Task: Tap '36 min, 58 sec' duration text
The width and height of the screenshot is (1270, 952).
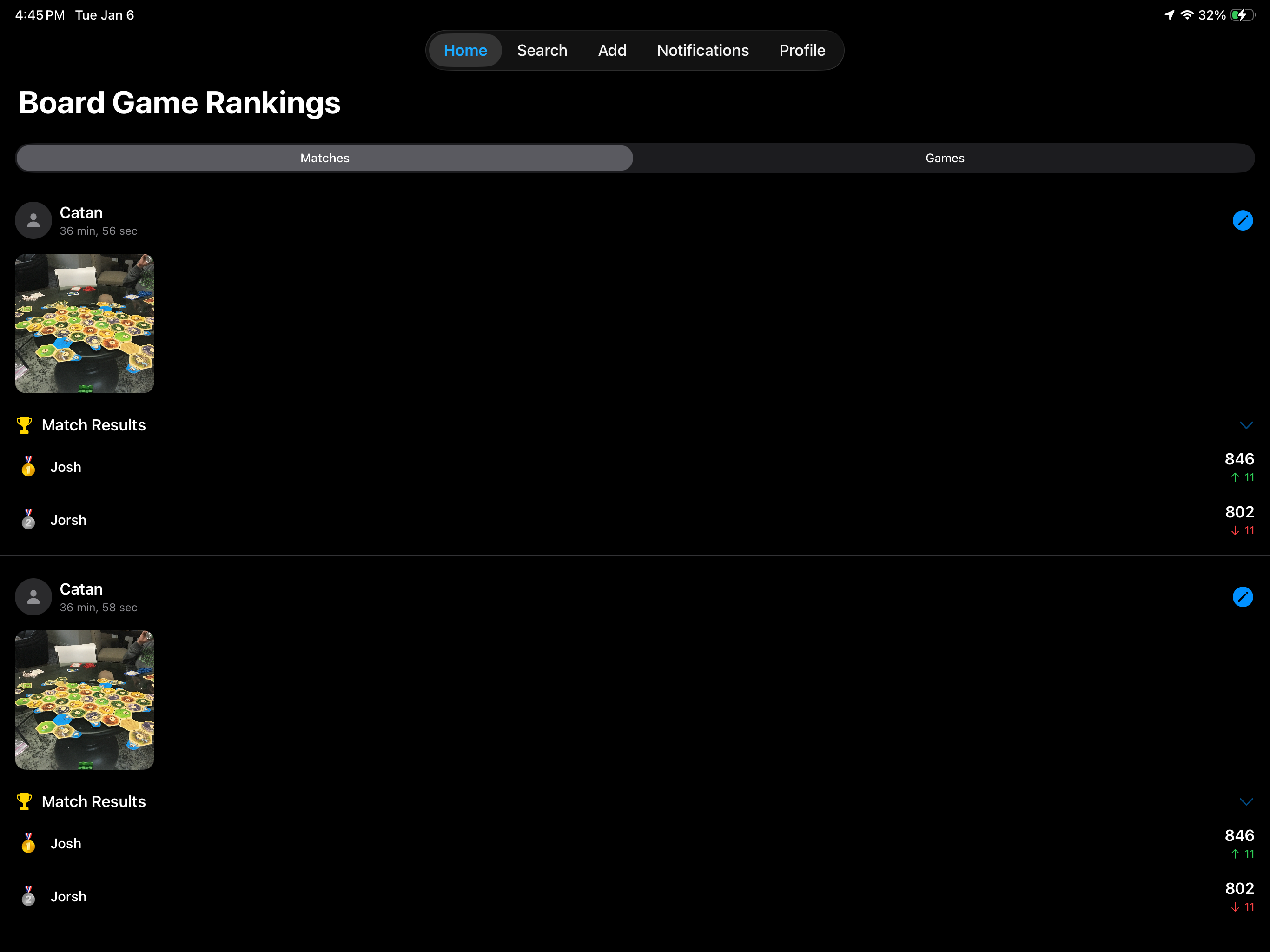Action: (98, 608)
